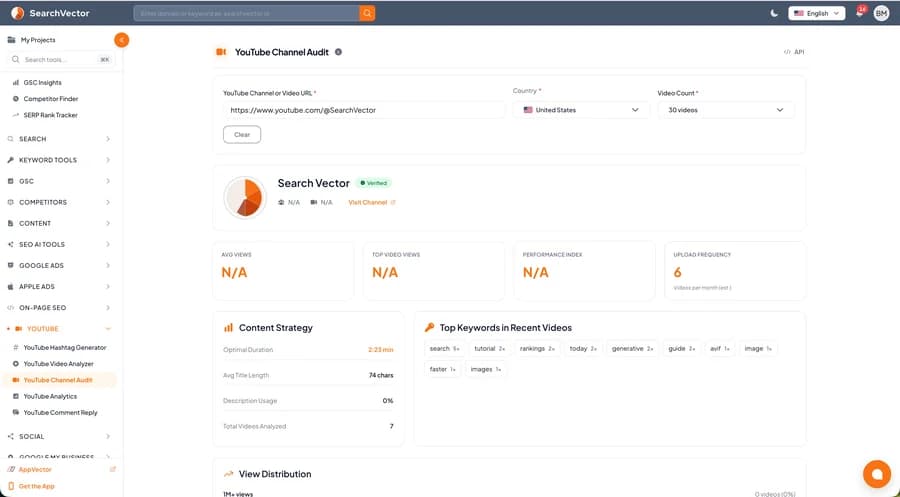Expand the COMPETITORS section

(59, 202)
